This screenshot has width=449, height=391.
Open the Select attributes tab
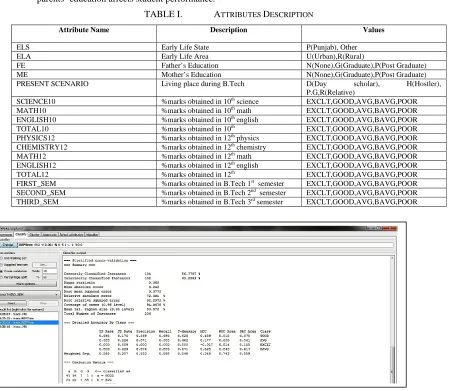pyautogui.click(x=71, y=235)
